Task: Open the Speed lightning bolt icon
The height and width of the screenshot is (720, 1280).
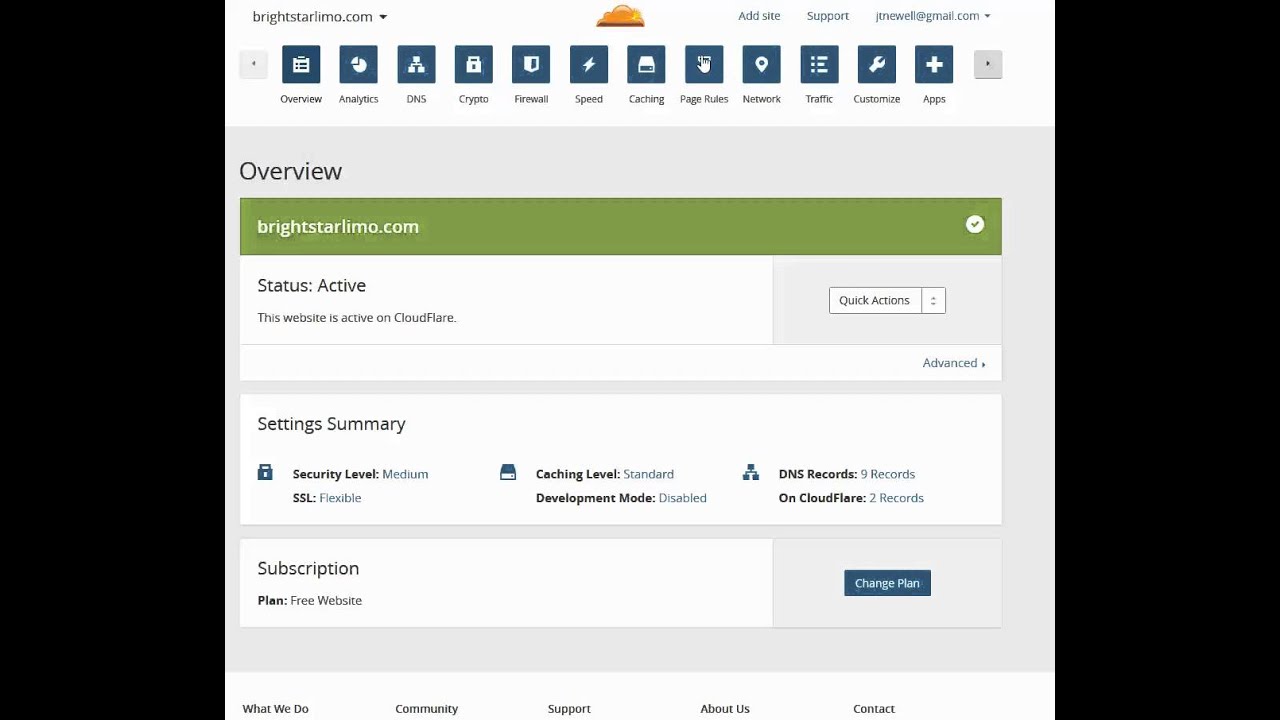Action: coord(589,64)
